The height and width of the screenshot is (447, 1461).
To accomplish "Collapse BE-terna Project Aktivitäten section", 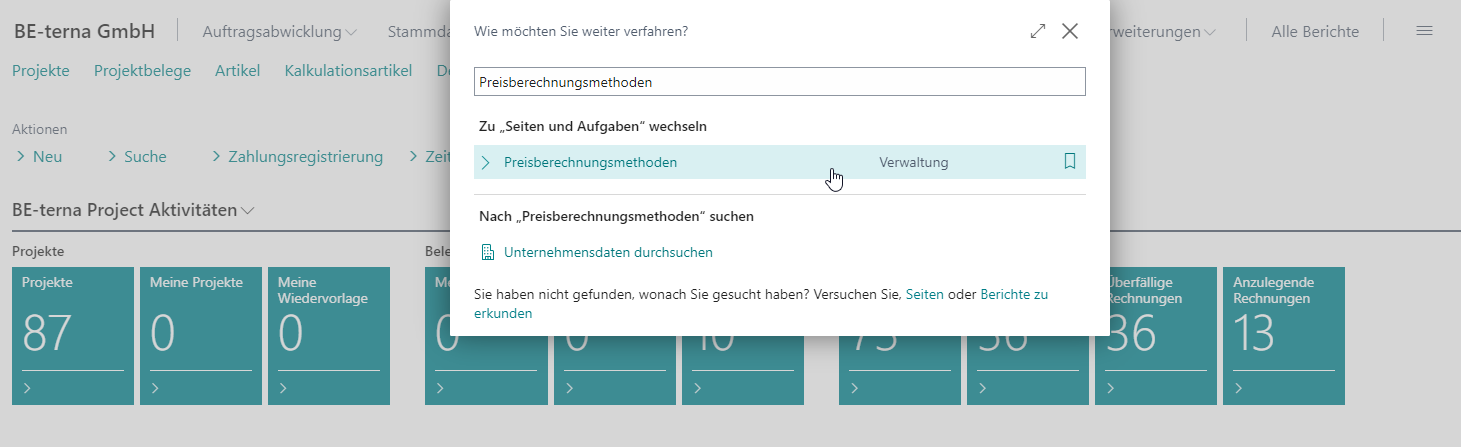I will 248,211.
